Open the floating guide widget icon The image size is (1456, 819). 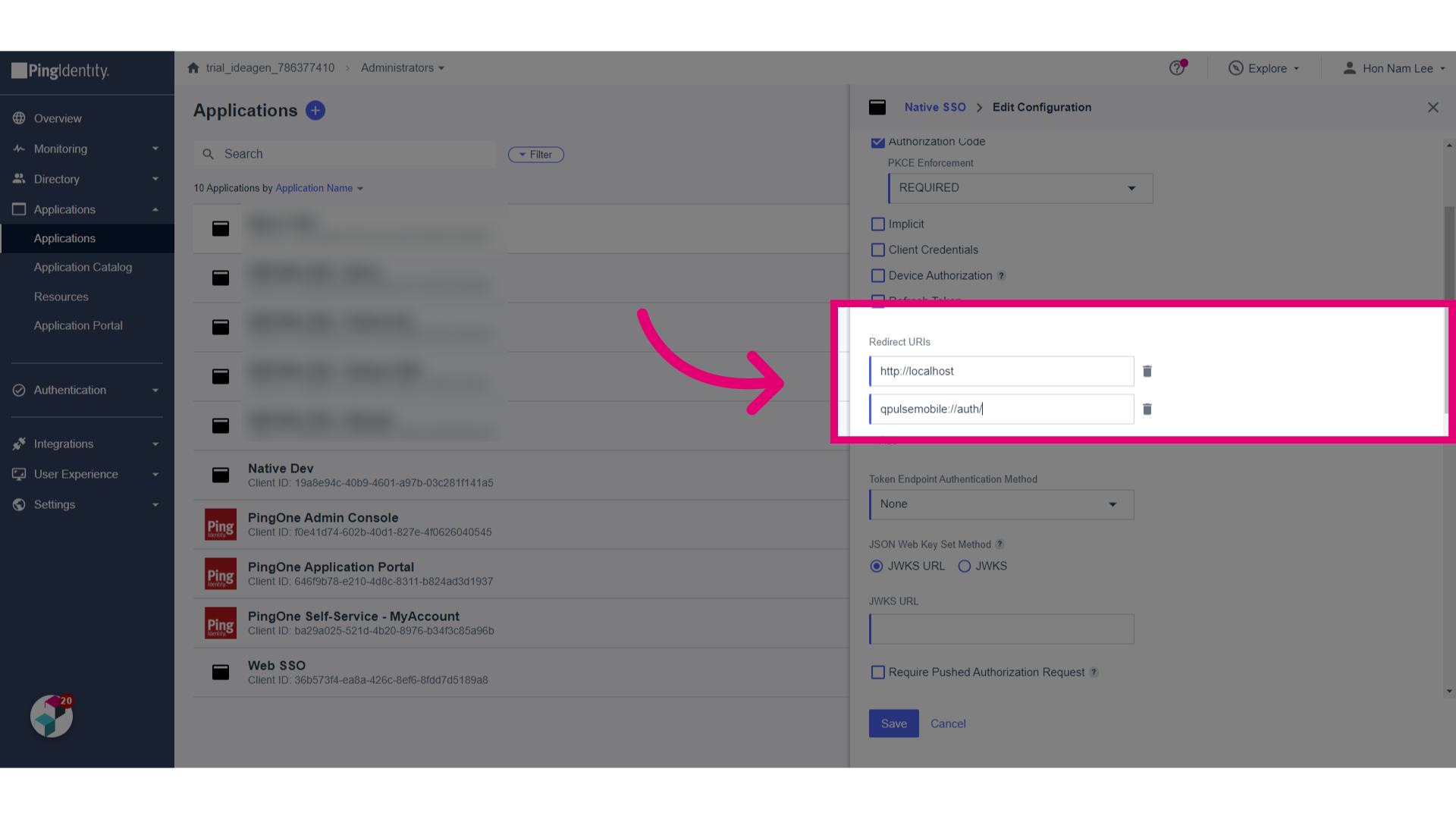pos(52,716)
